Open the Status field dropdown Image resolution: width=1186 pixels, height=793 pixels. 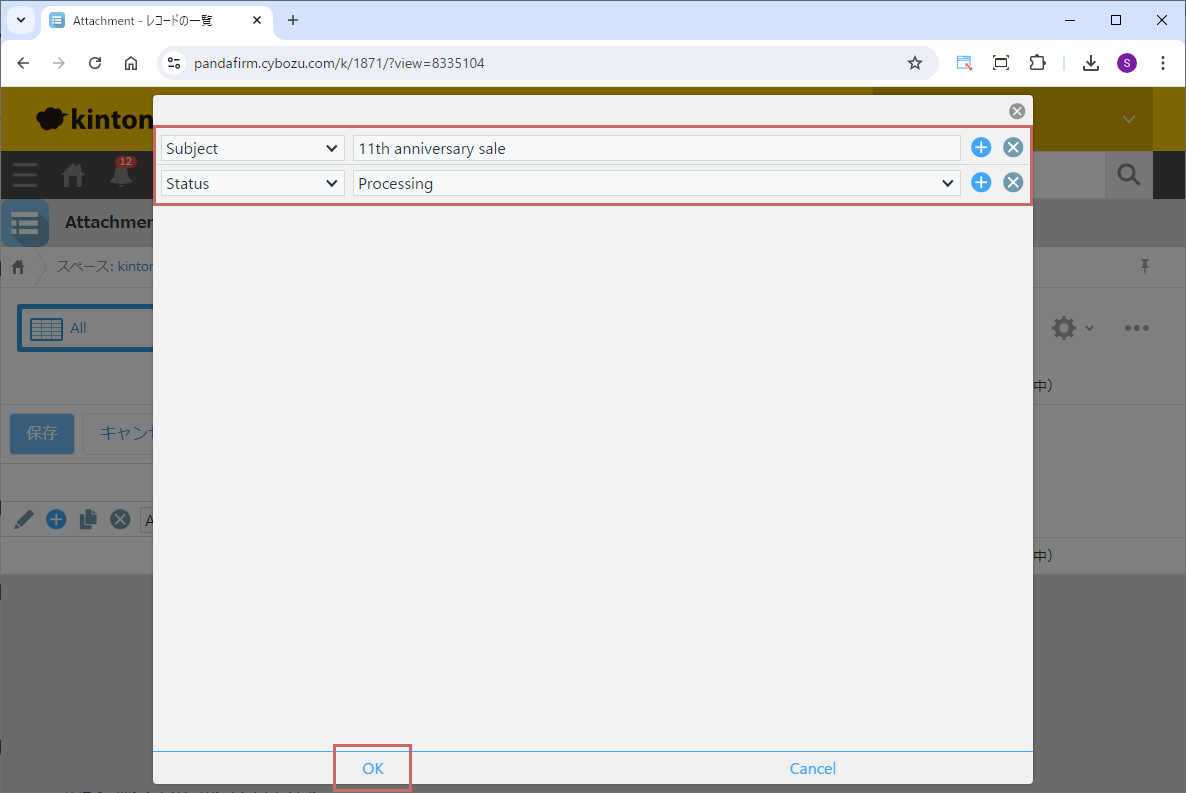(252, 183)
